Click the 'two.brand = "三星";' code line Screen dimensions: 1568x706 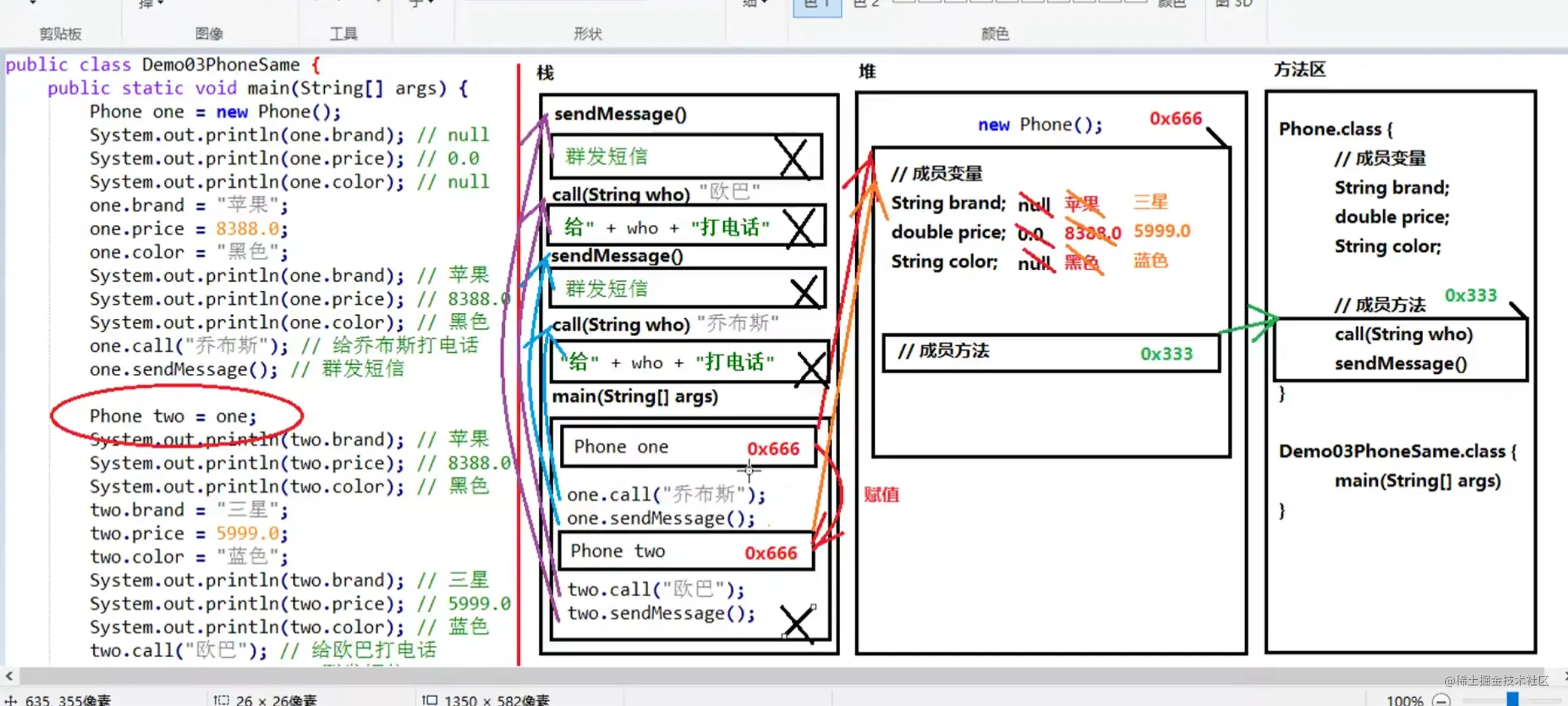[x=189, y=510]
